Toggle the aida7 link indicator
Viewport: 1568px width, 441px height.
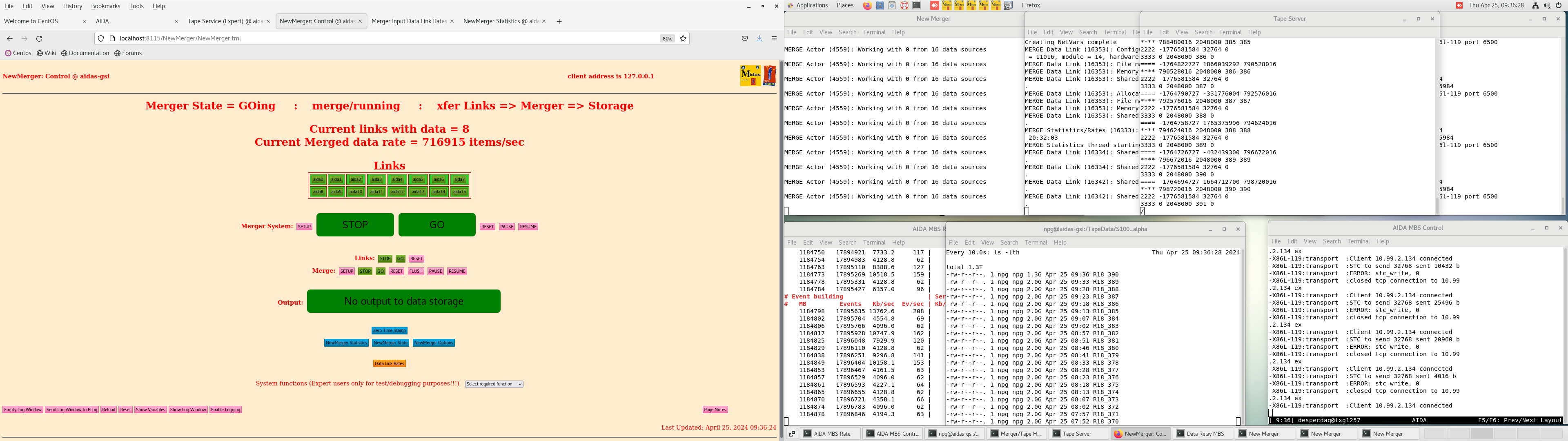coord(459,180)
